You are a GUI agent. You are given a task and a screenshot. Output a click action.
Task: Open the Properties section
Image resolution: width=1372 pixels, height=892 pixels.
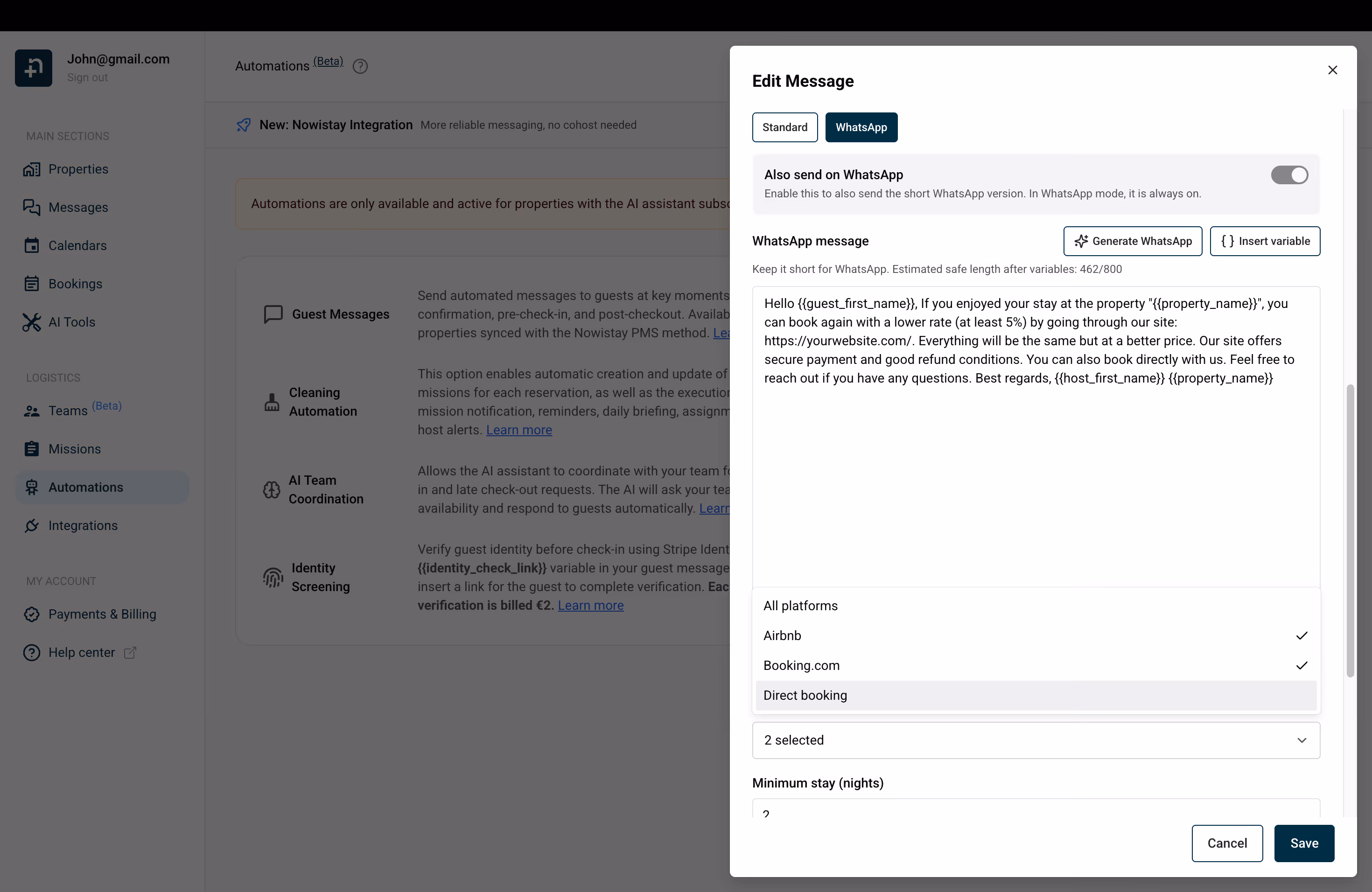click(x=78, y=169)
